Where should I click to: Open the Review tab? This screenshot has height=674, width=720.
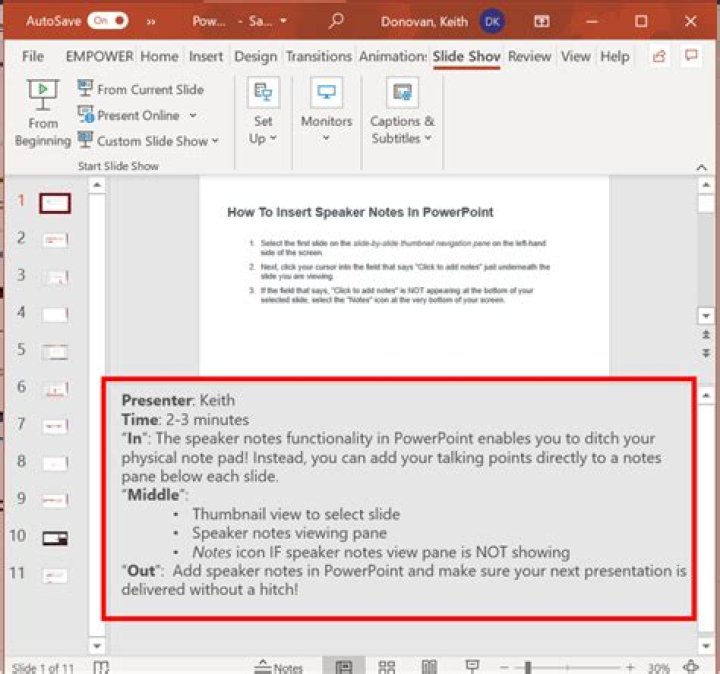tap(529, 56)
